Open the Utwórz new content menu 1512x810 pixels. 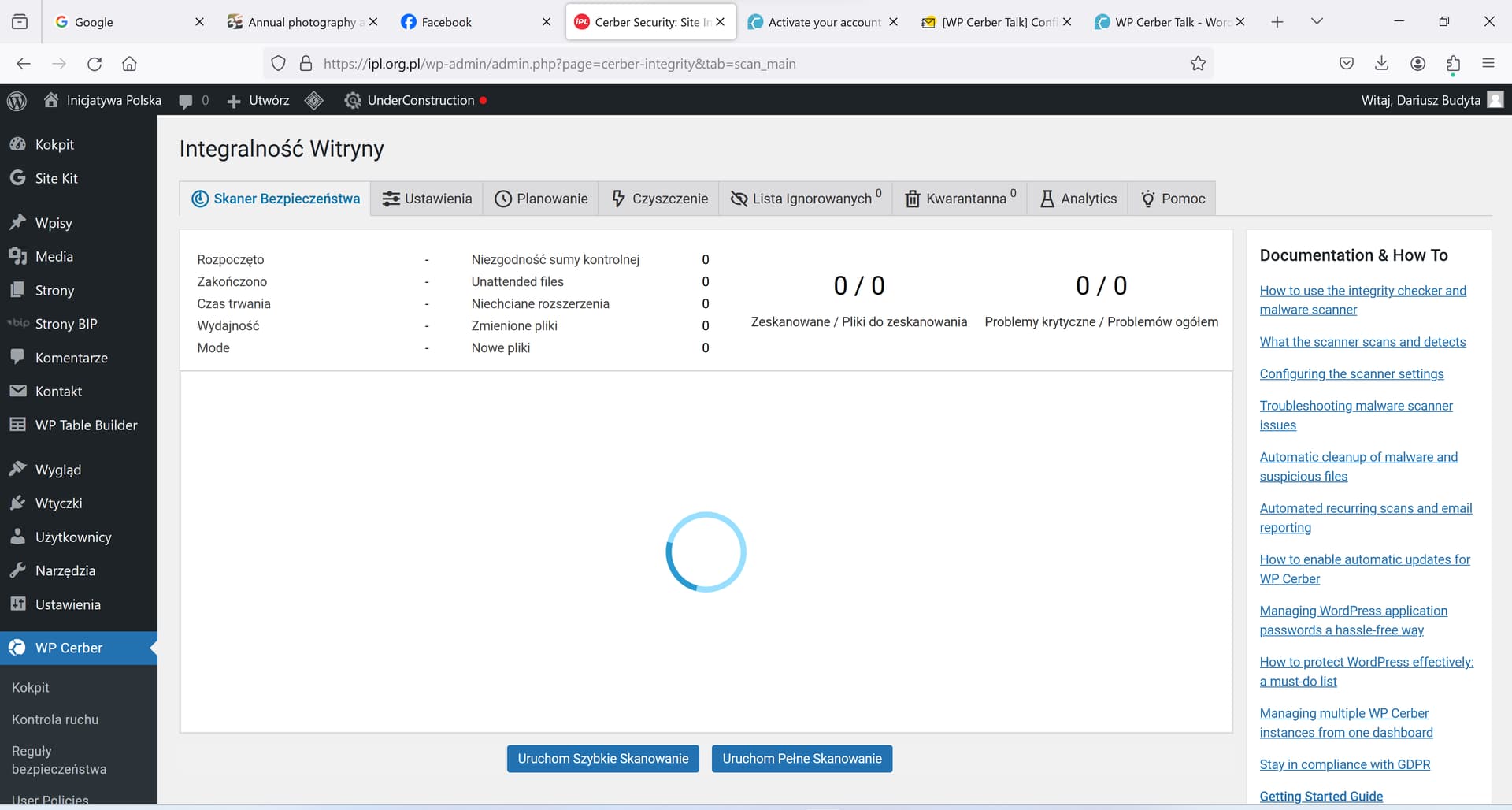click(x=259, y=100)
